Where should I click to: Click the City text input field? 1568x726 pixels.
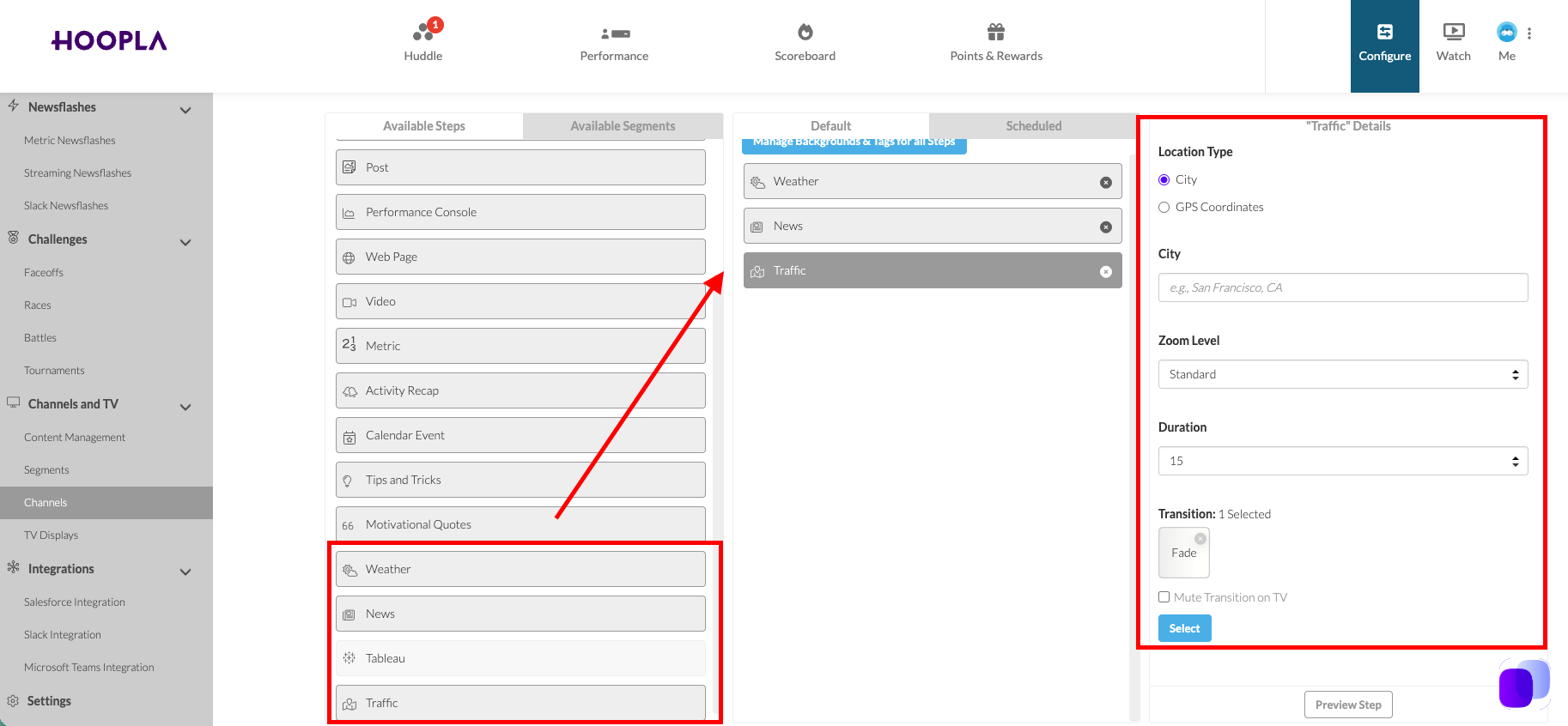(x=1343, y=287)
